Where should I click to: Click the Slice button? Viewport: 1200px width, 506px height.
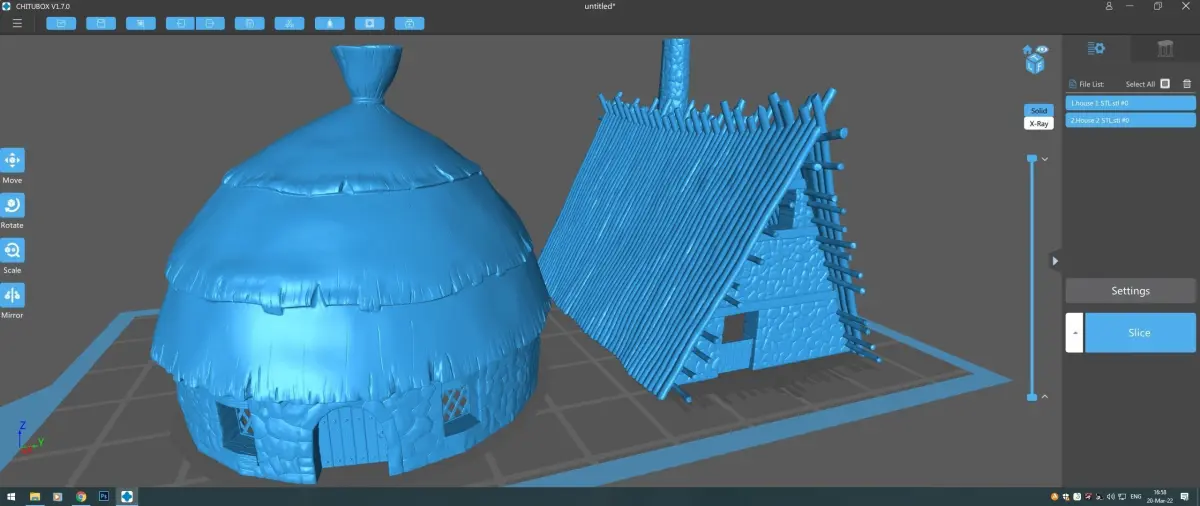[1140, 332]
